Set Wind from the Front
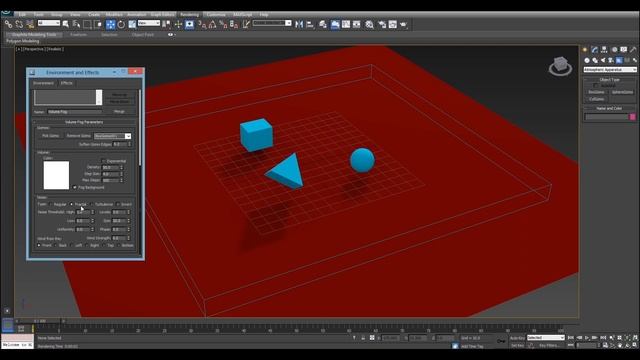Screen dimensions: 640x360 tap(39, 245)
